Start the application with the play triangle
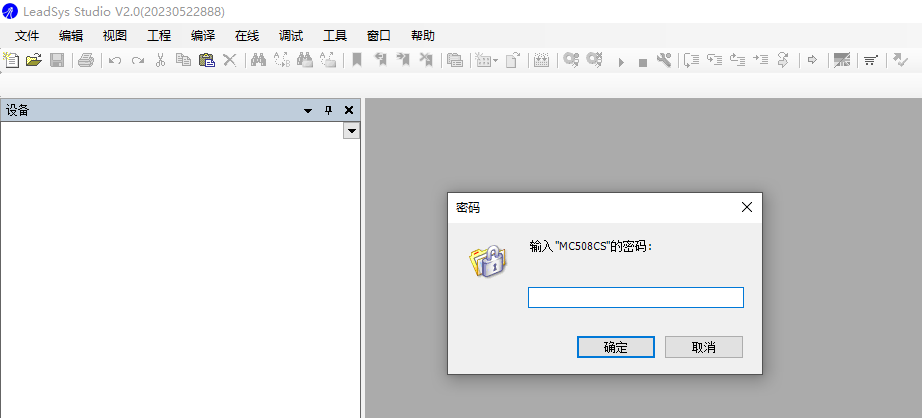The height and width of the screenshot is (418, 922). click(x=621, y=62)
